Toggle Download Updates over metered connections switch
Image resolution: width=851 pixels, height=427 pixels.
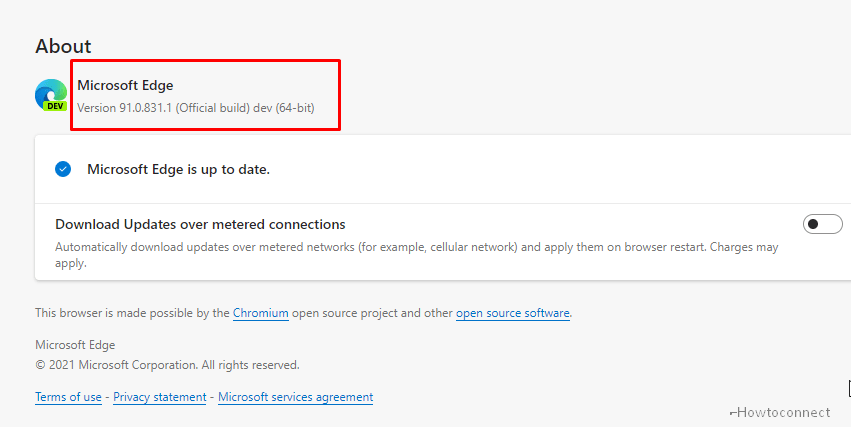[x=823, y=224]
